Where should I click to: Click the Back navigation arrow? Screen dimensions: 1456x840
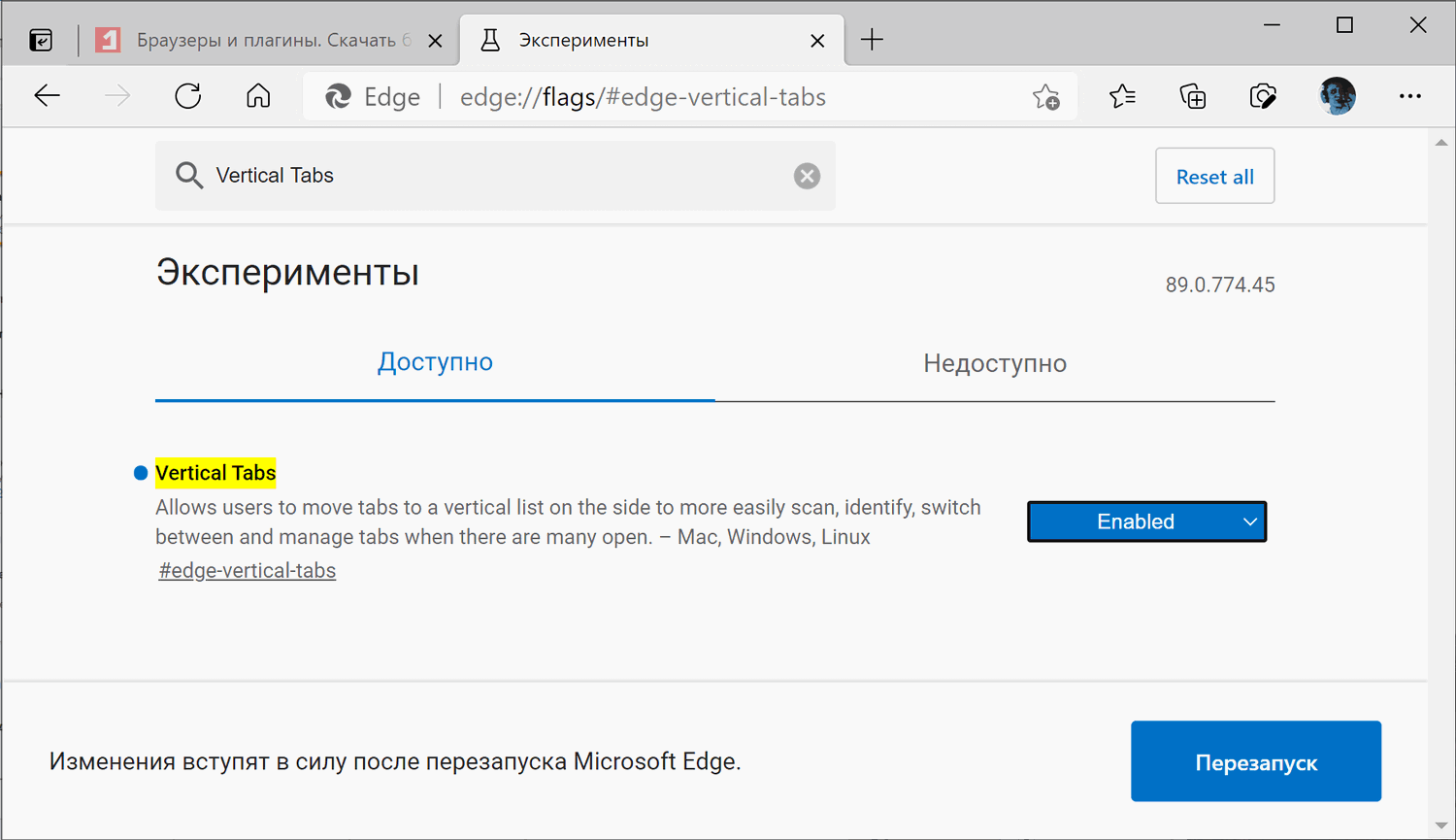47,95
